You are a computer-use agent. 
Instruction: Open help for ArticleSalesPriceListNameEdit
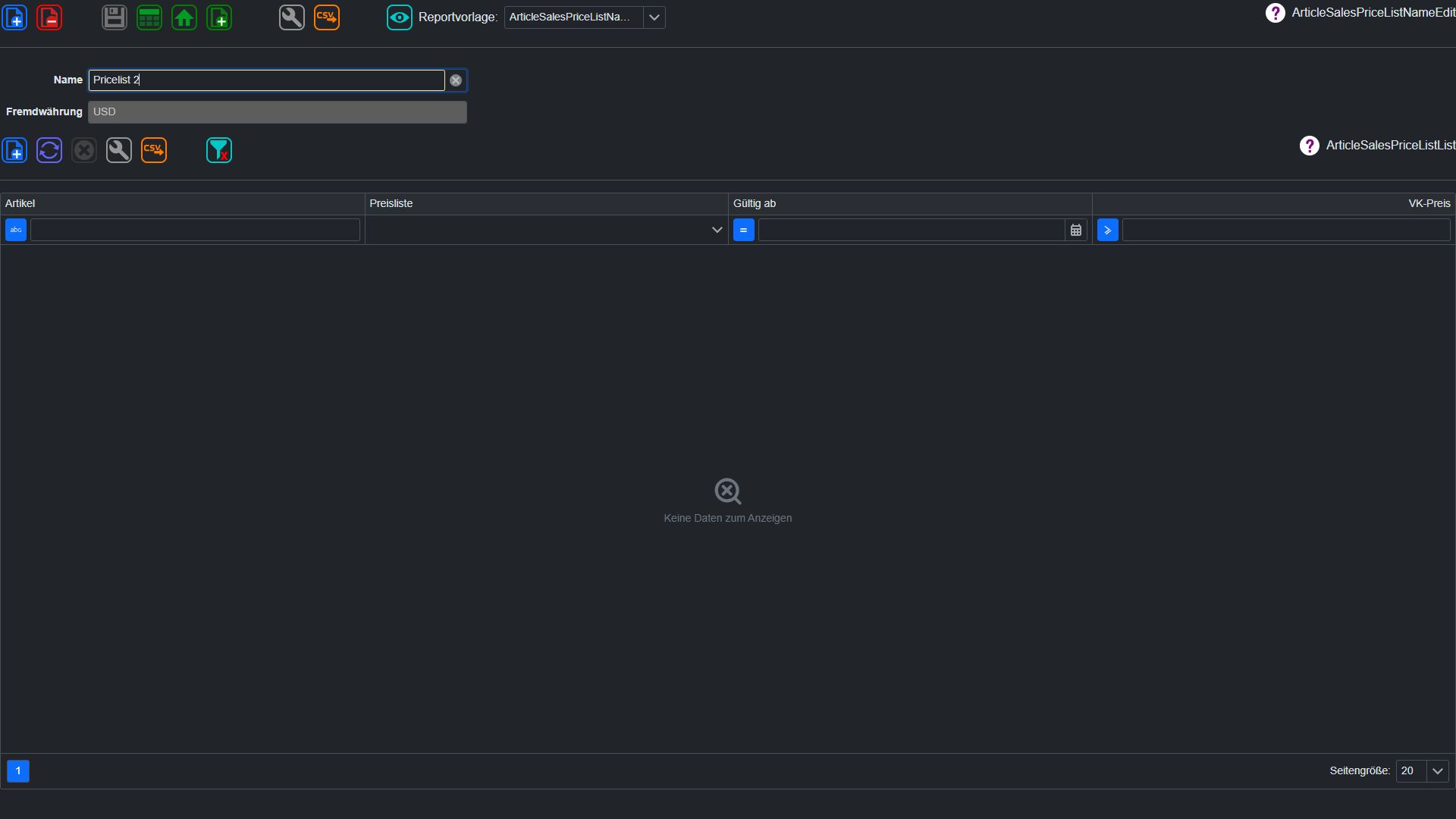(1276, 13)
